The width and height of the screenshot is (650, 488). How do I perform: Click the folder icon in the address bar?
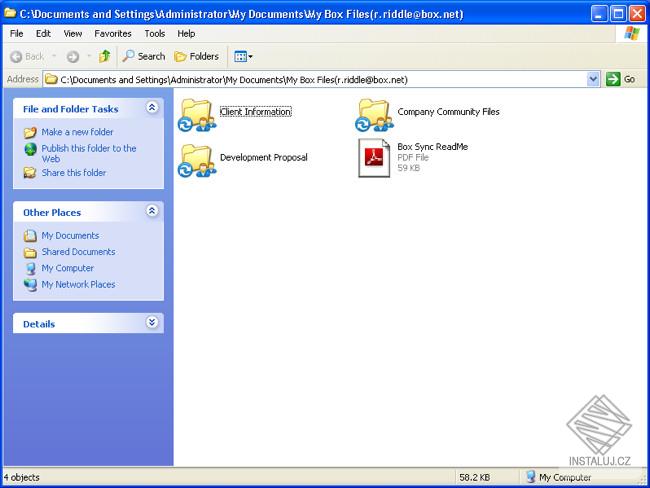pyautogui.click(x=51, y=79)
